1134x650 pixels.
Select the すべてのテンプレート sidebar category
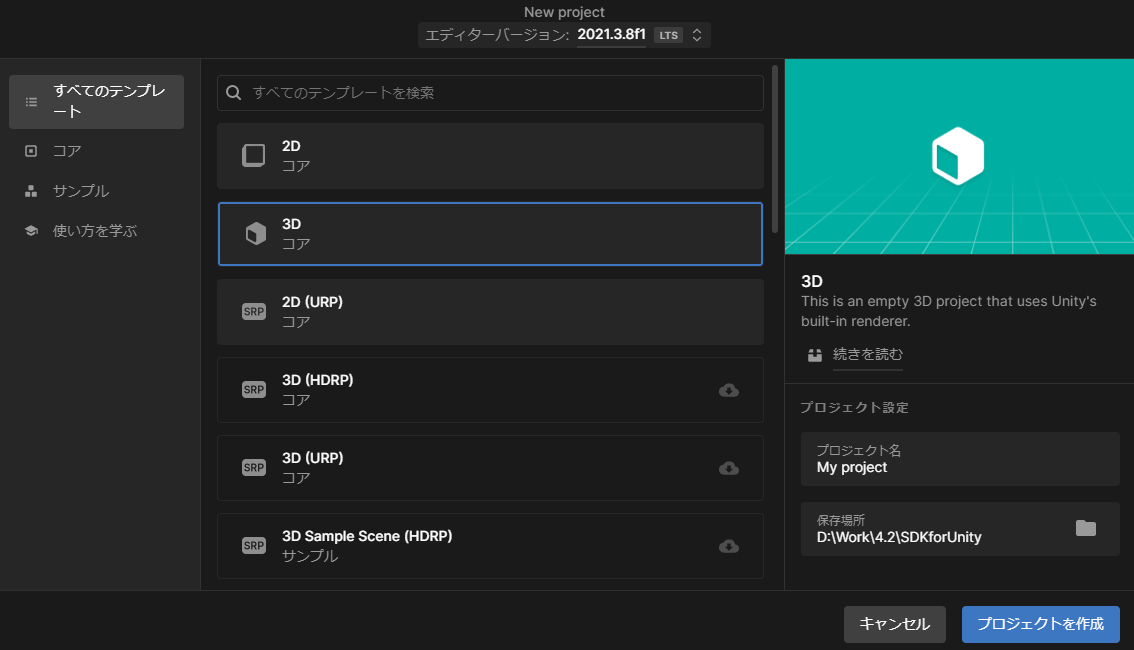[x=96, y=102]
